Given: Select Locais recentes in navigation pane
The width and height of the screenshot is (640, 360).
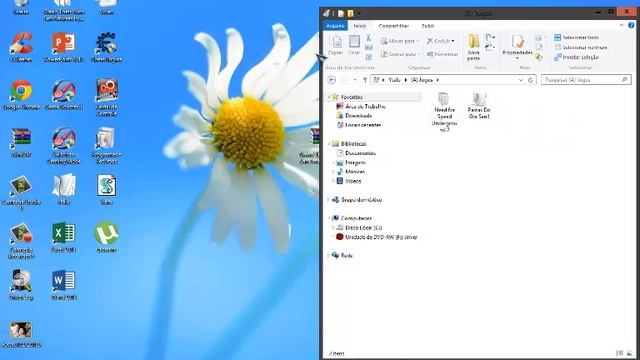Looking at the screenshot, I should 363,125.
